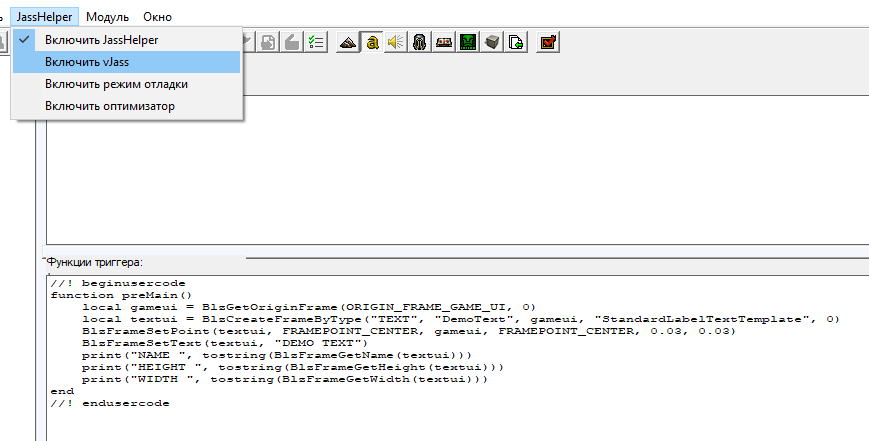Click the print "WIDTH " code line
The height and width of the screenshot is (441, 869).
tap(285, 380)
